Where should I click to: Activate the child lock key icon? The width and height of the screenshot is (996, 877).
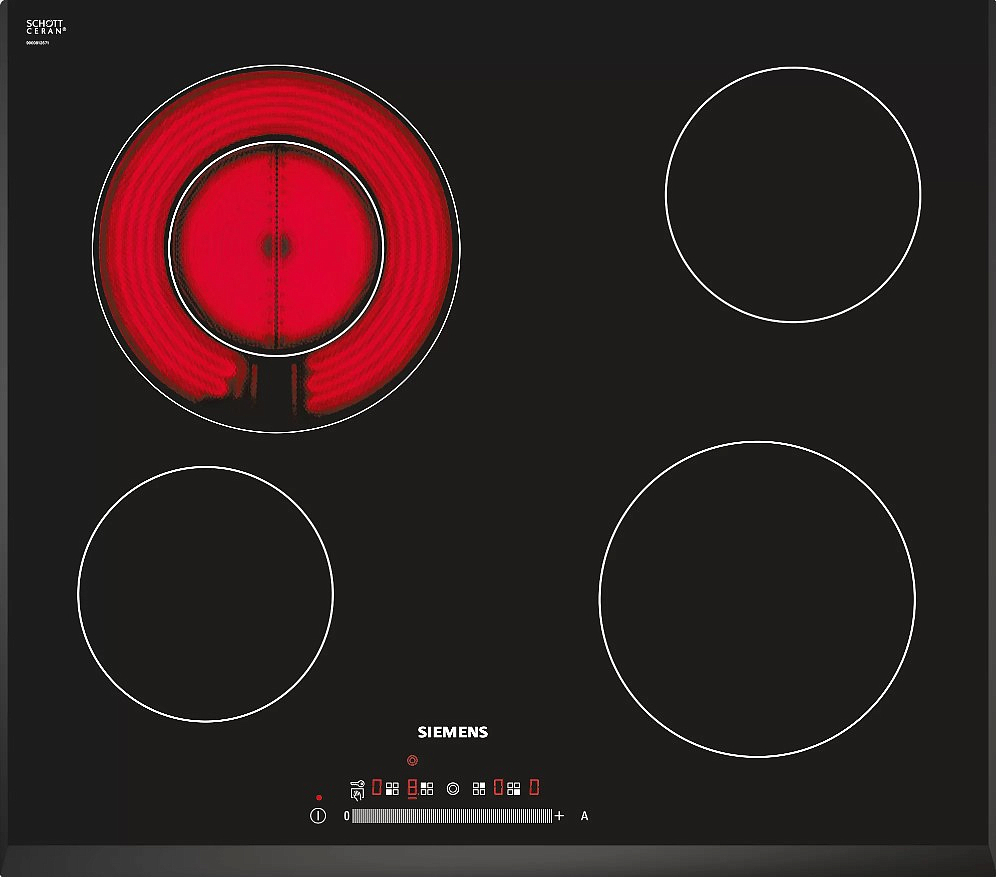pyautogui.click(x=357, y=789)
